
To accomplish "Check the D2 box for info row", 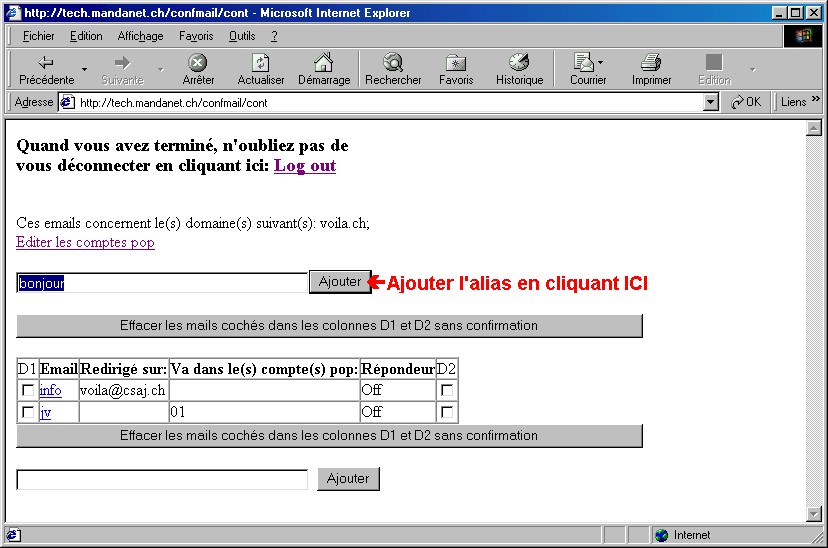I will (447, 391).
